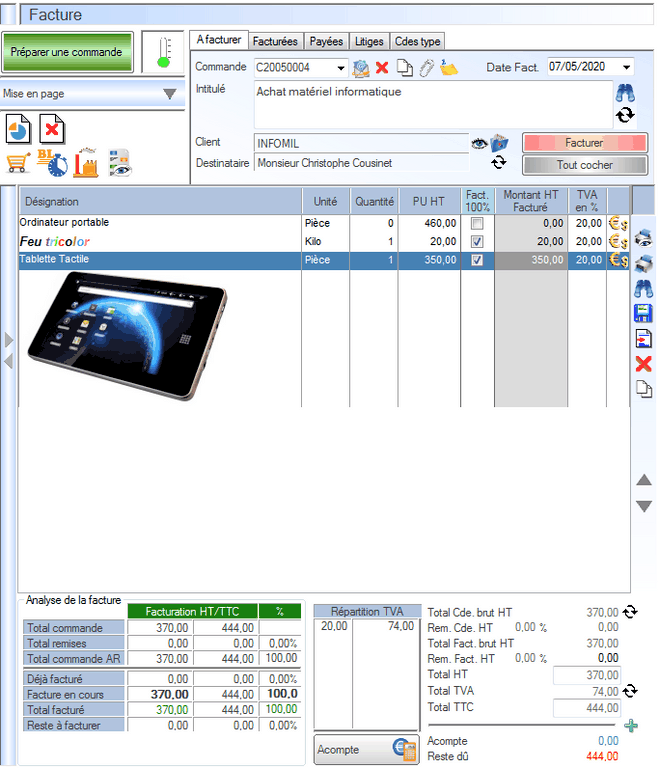
Task: Open the Litiges tab
Action: click(368, 41)
